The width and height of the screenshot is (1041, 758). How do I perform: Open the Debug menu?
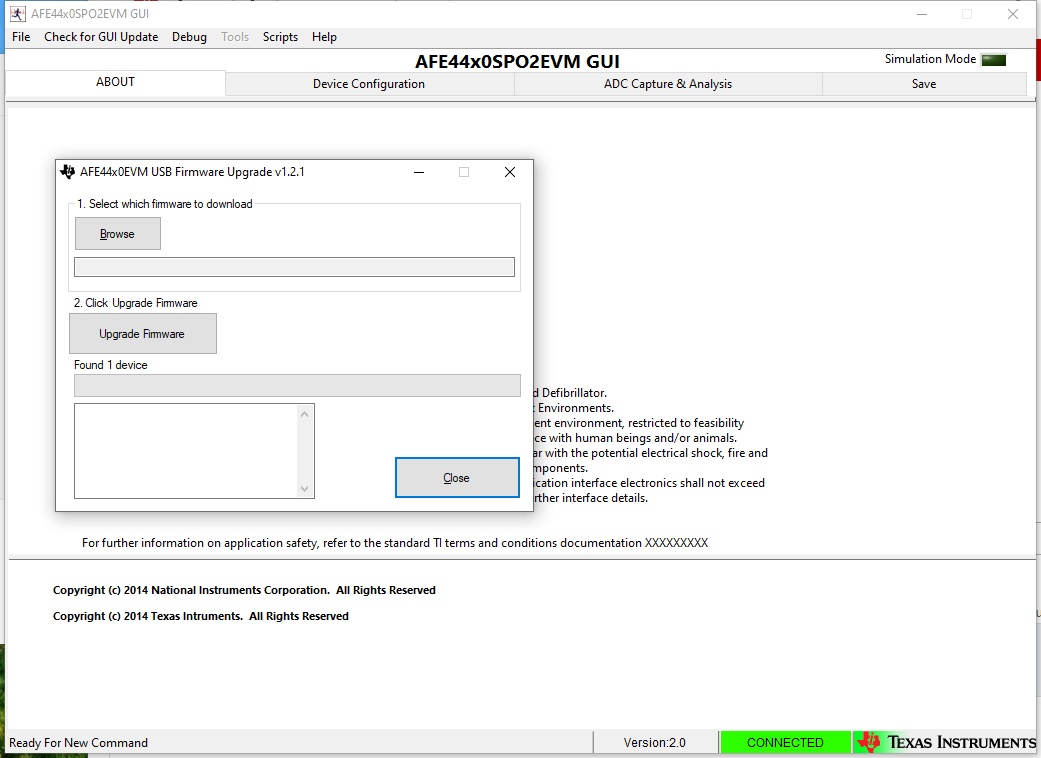coord(189,37)
